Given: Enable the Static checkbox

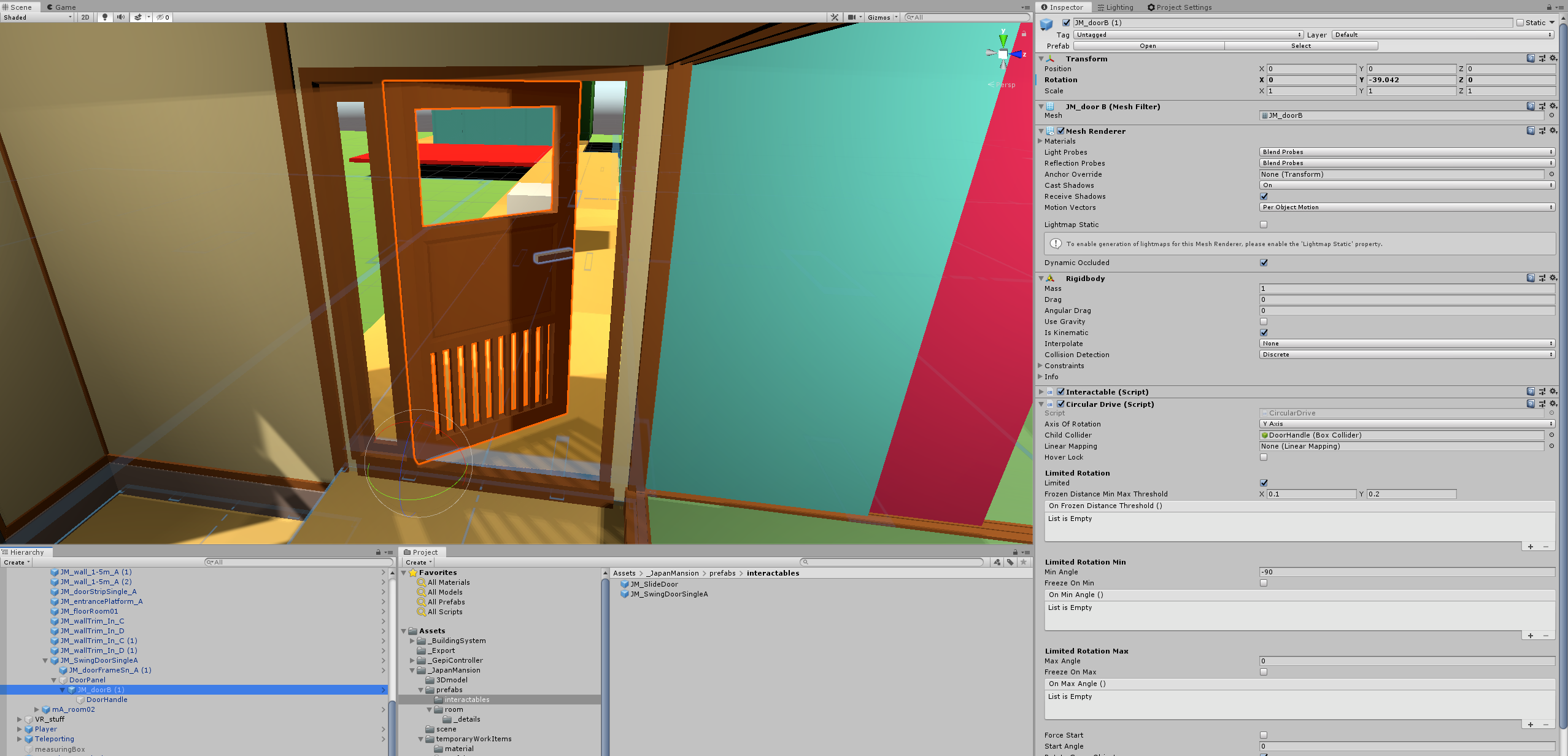Looking at the screenshot, I should pos(1520,23).
